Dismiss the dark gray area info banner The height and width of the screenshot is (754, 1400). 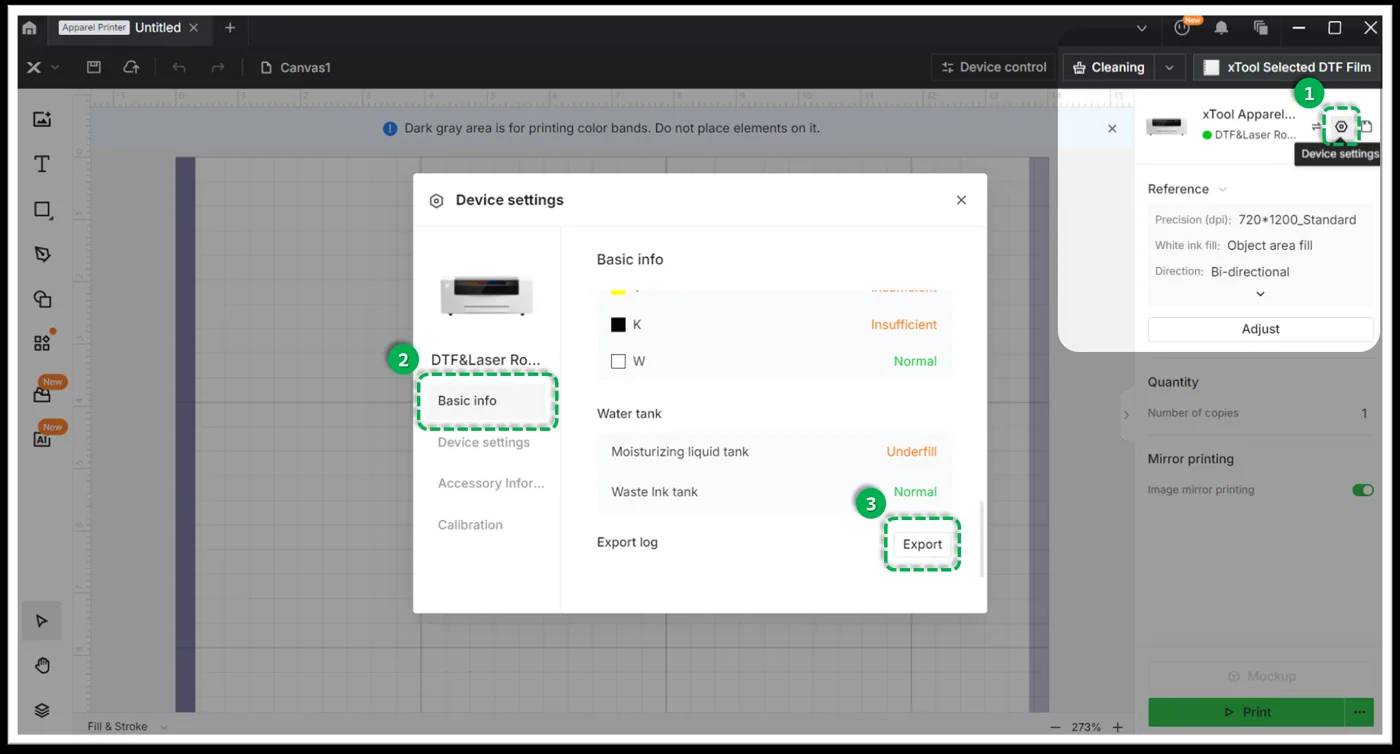1112,128
